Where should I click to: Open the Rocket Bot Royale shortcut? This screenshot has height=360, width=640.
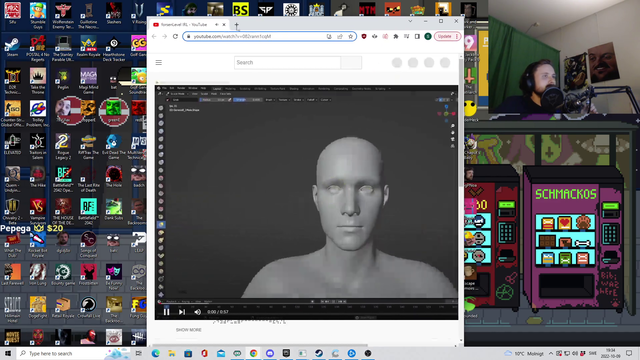click(38, 244)
